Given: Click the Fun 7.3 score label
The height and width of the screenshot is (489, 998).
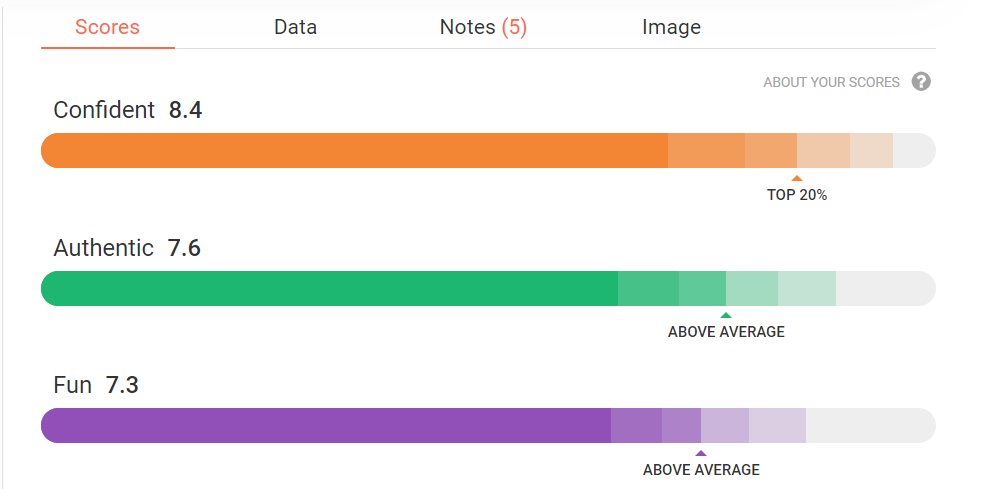Looking at the screenshot, I should click(x=96, y=385).
